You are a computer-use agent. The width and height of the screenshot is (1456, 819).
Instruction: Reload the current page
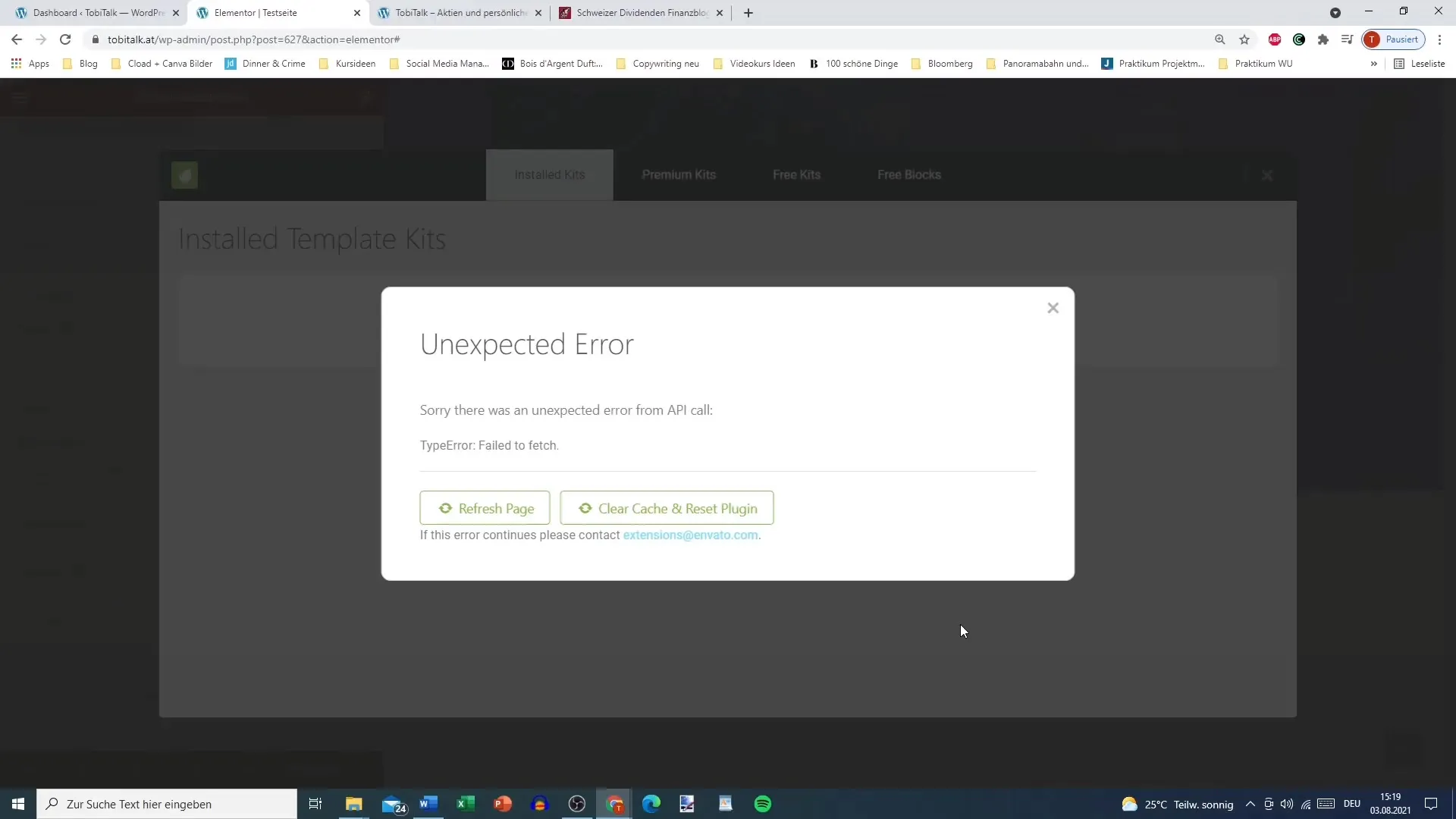65,39
